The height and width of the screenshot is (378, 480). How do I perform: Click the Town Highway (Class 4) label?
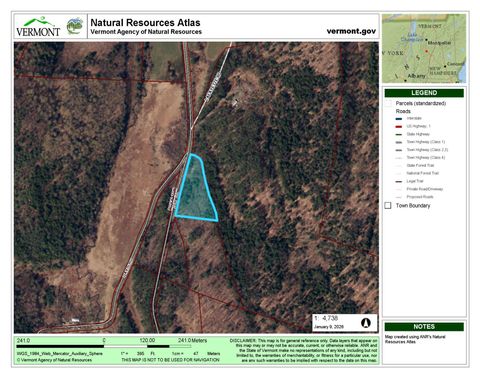click(x=426, y=158)
